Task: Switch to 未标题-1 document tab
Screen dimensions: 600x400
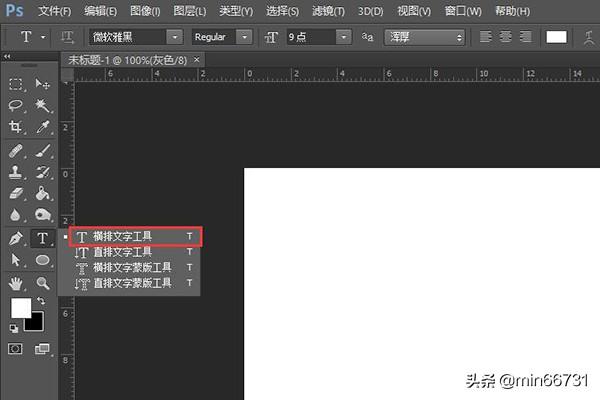Action: (127, 60)
